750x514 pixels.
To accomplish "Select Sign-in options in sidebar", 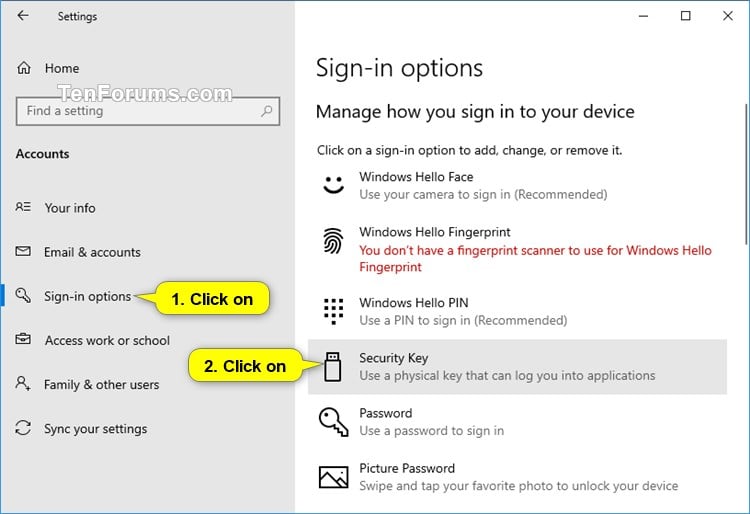I will pyautogui.click(x=87, y=296).
